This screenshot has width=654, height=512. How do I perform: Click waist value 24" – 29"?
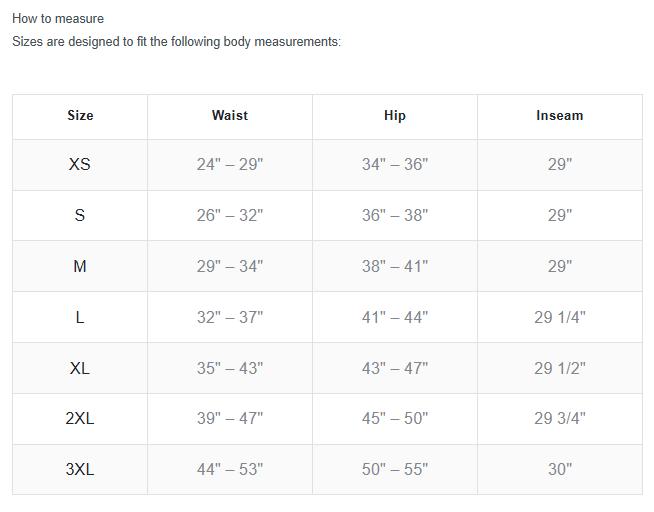tap(230, 164)
